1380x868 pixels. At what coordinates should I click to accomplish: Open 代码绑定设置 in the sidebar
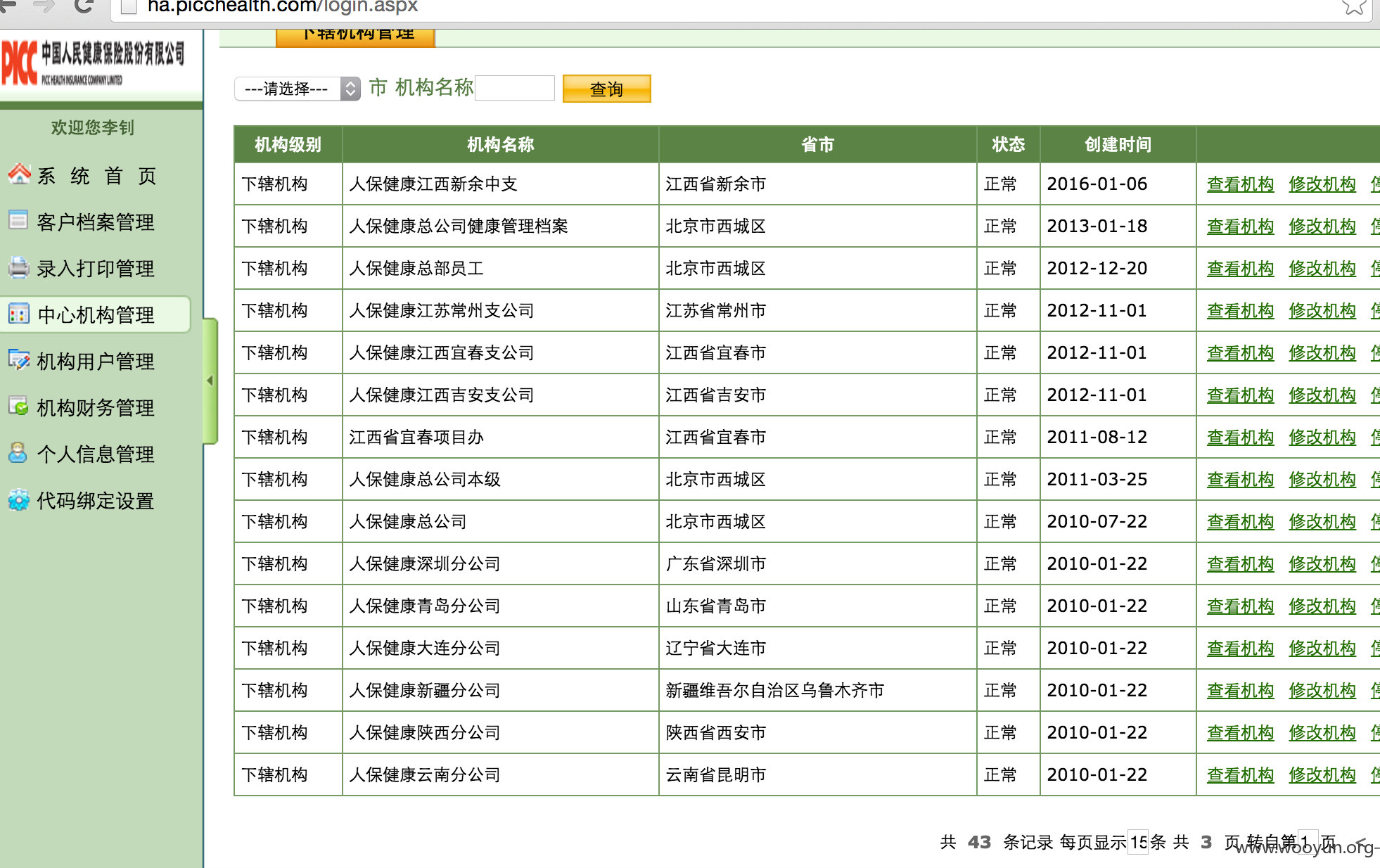point(96,501)
